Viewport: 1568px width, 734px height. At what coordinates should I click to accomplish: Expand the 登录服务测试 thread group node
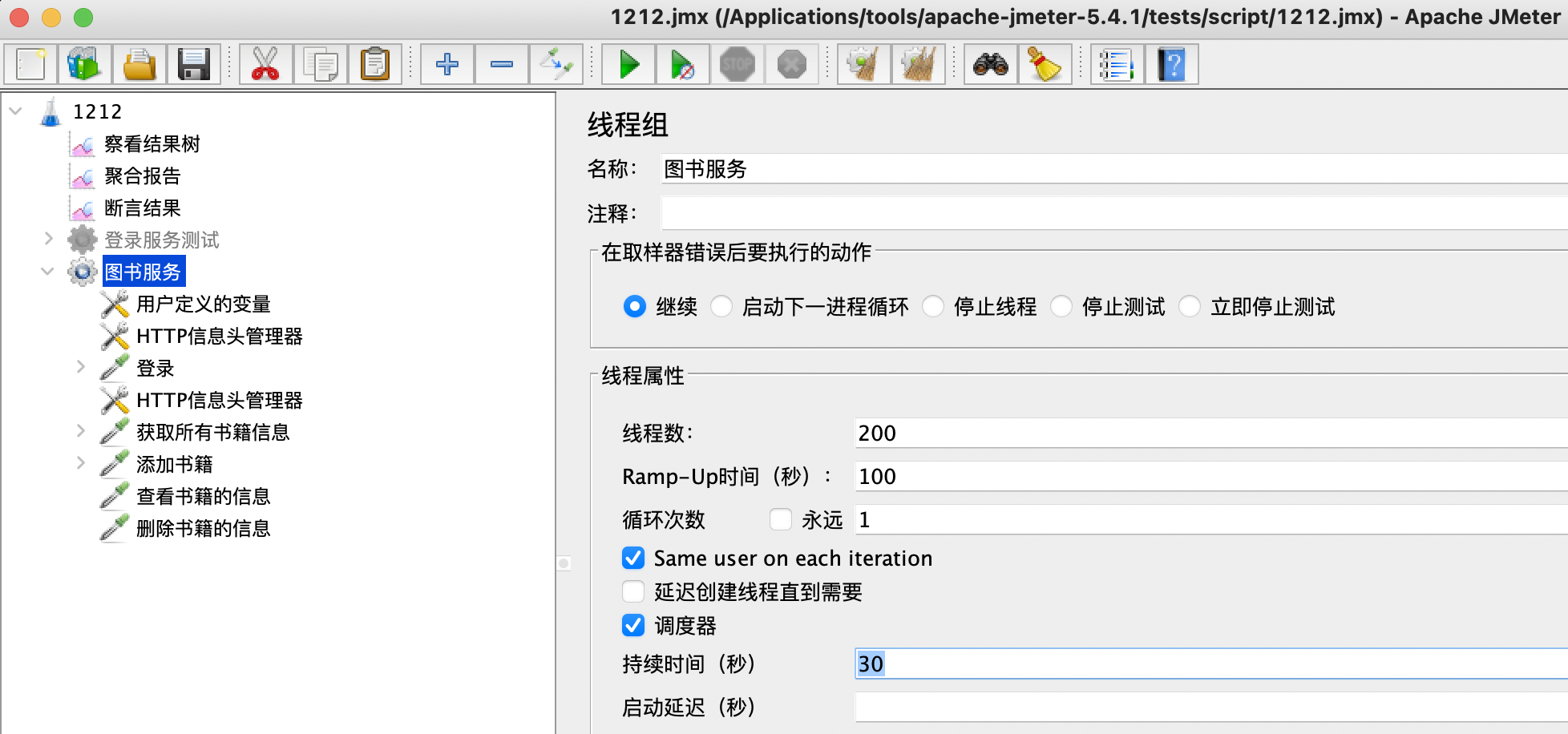coord(49,239)
